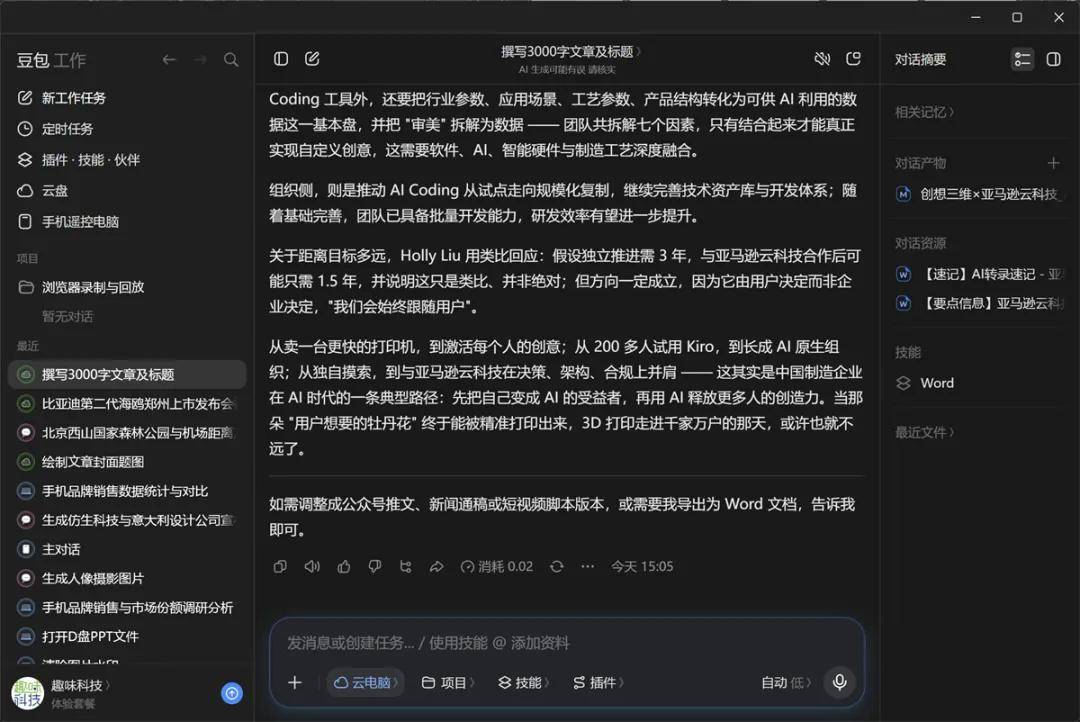Like the reply with thumbs-up icon
This screenshot has width=1080, height=722.
tap(344, 566)
